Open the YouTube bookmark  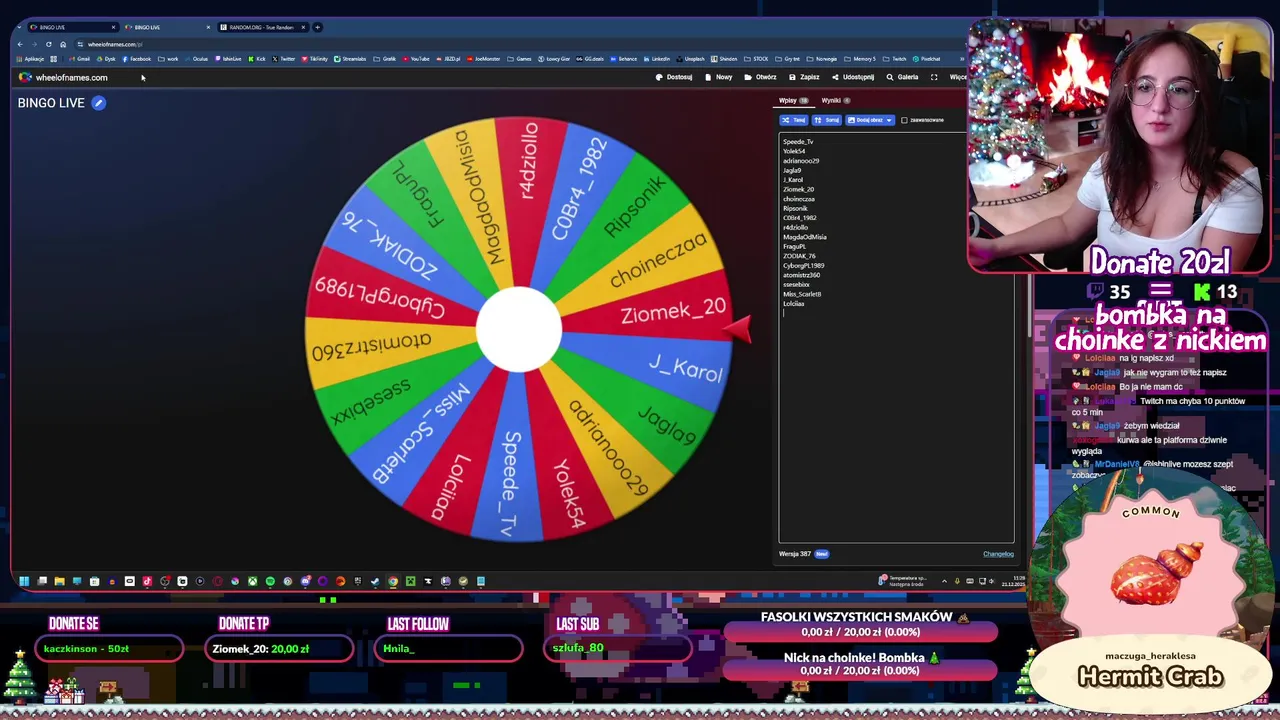point(416,59)
